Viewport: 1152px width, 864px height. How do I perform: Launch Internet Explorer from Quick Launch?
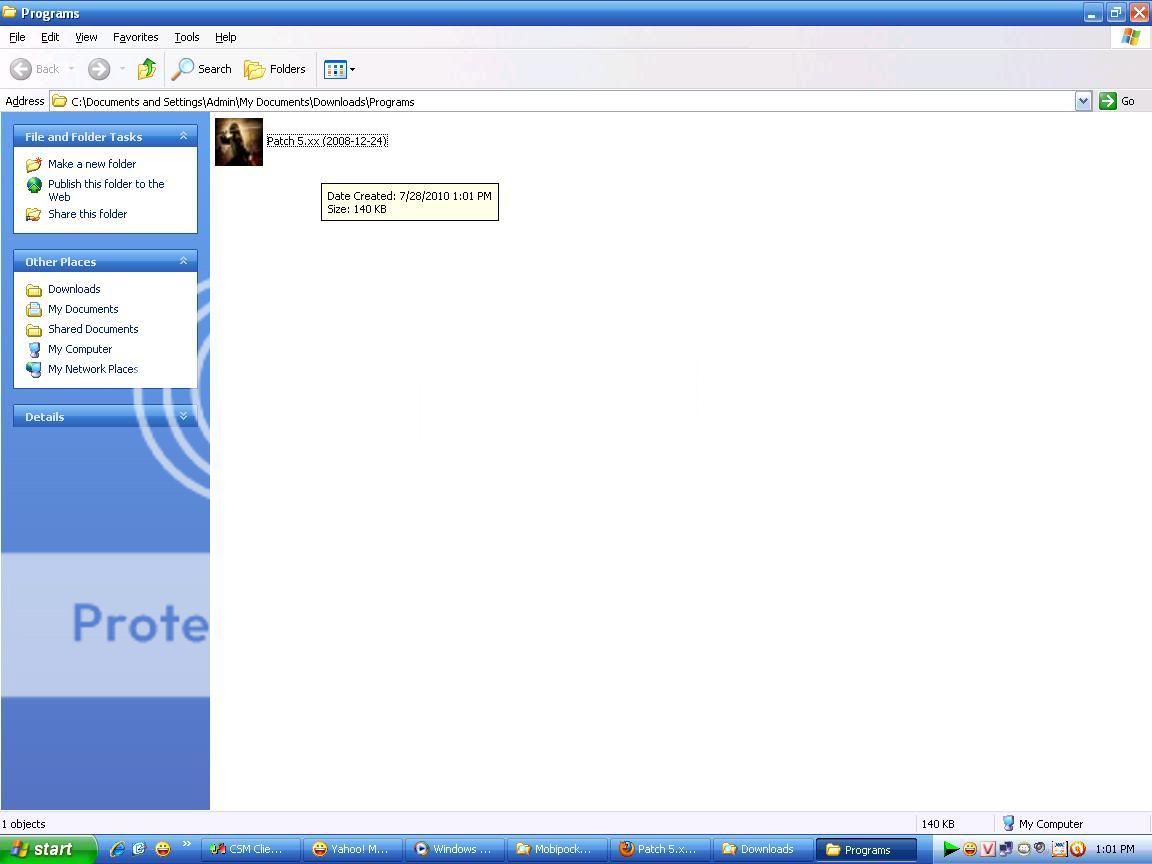point(117,849)
